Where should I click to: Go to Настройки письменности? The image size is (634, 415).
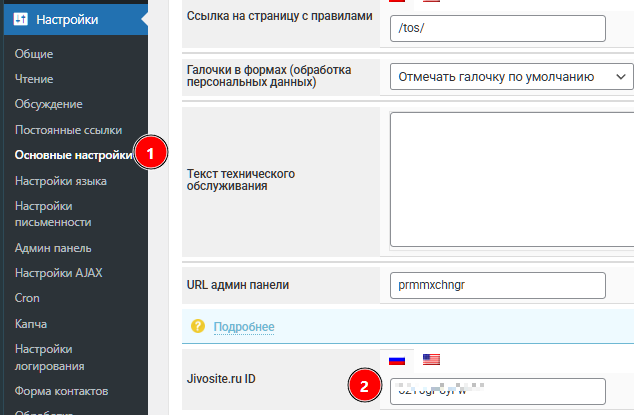(53, 214)
